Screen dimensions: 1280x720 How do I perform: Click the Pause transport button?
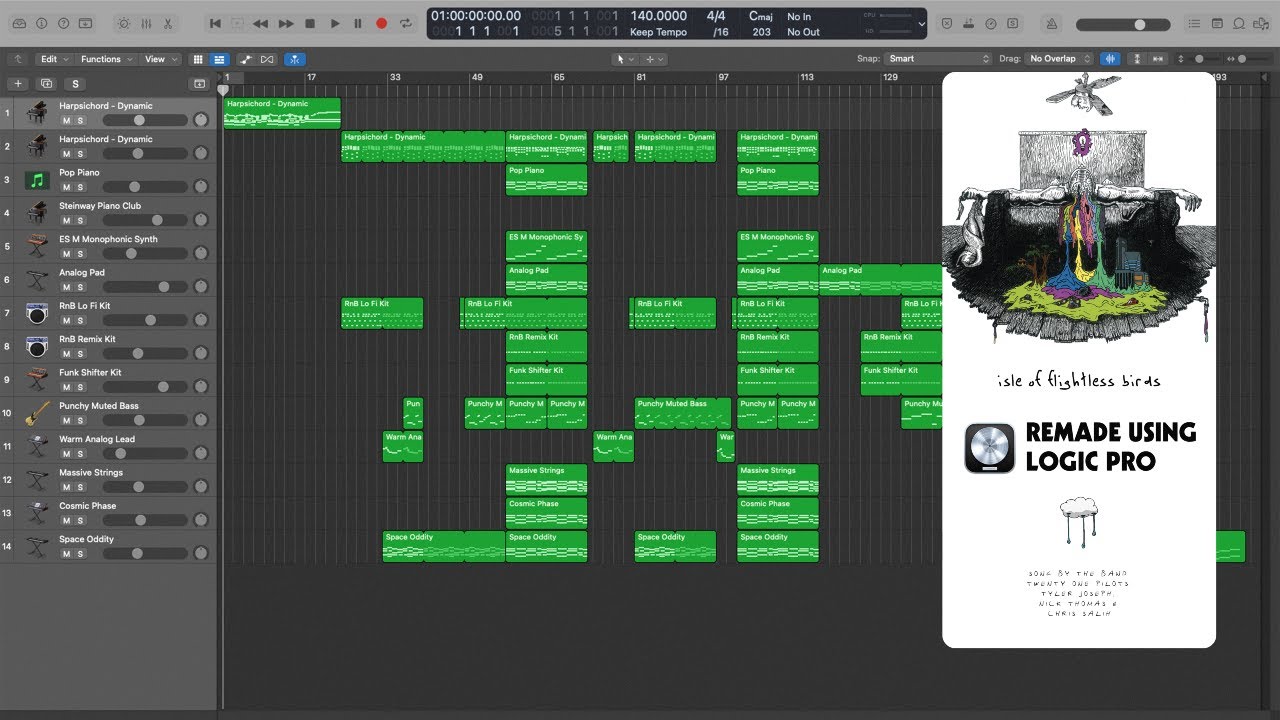click(358, 23)
